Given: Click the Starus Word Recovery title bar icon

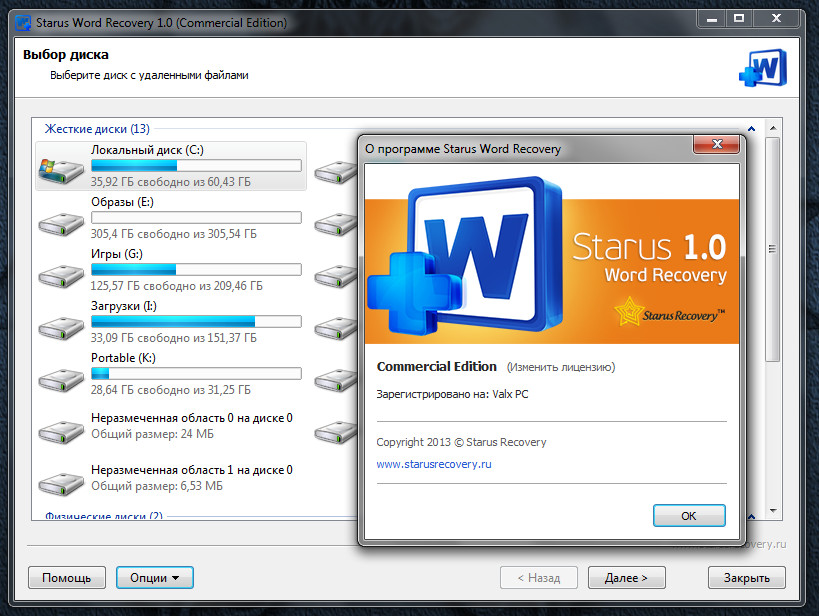Looking at the screenshot, I should [x=23, y=23].
